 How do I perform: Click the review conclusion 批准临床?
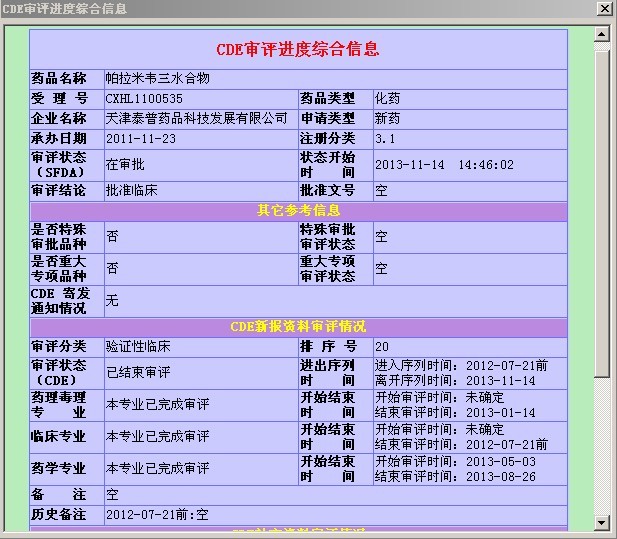132,191
